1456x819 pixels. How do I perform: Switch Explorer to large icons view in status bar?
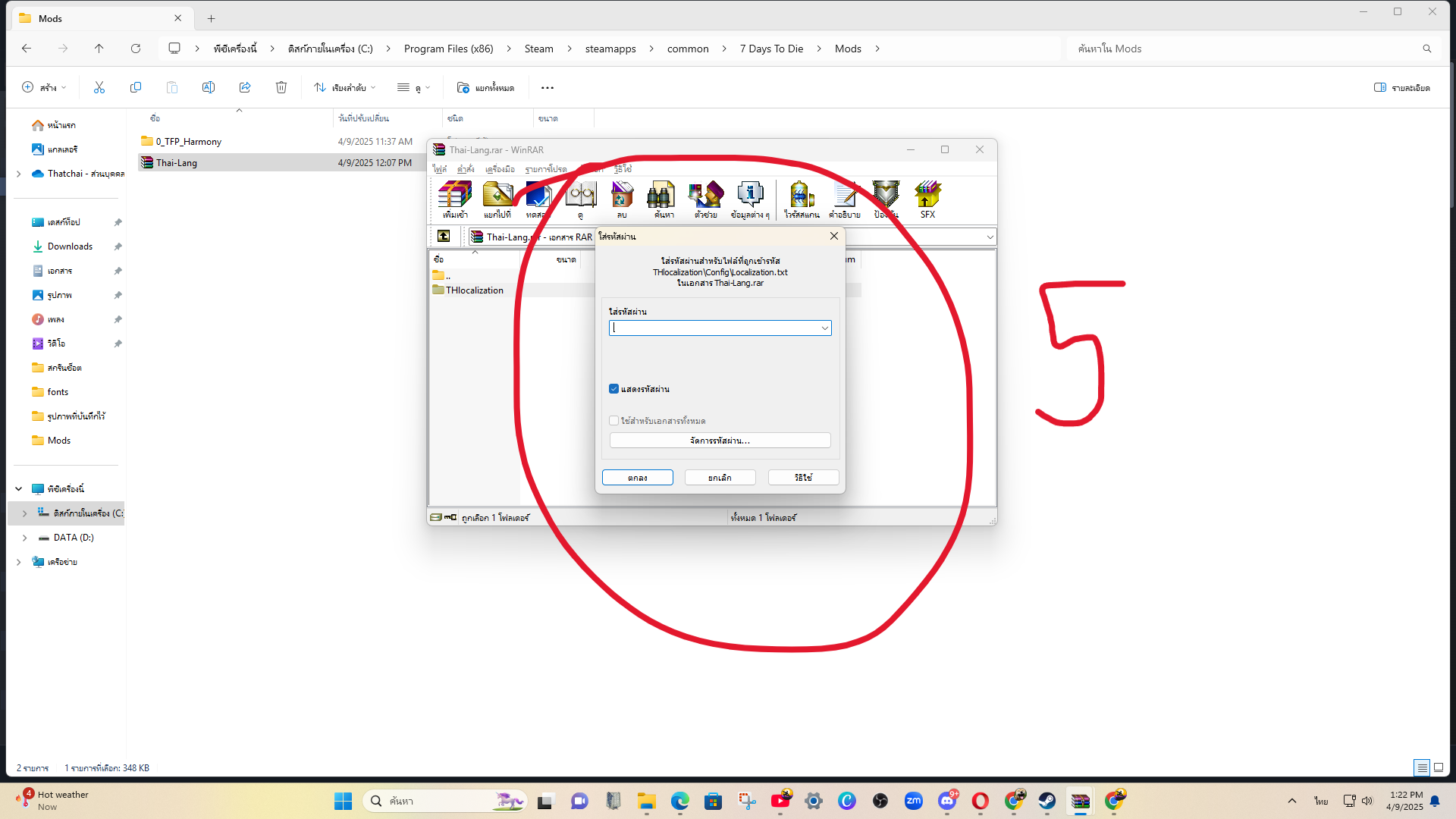click(x=1439, y=767)
